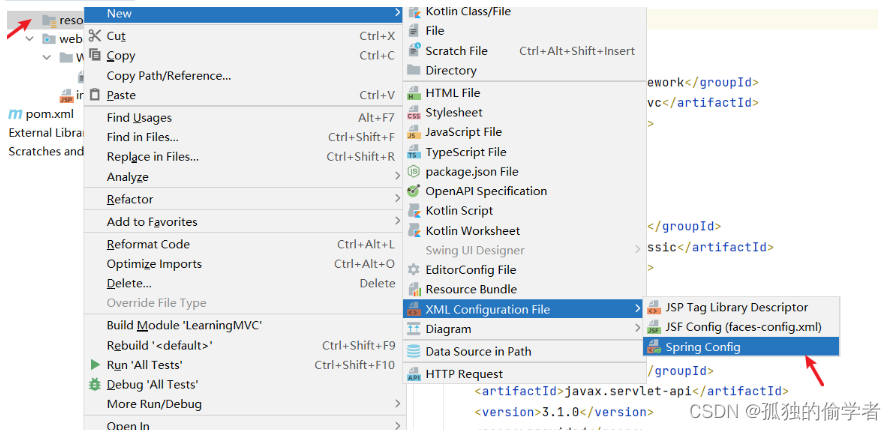This screenshot has width=896, height=430.
Task: Select the Kotlin Class/File icon
Action: [414, 11]
